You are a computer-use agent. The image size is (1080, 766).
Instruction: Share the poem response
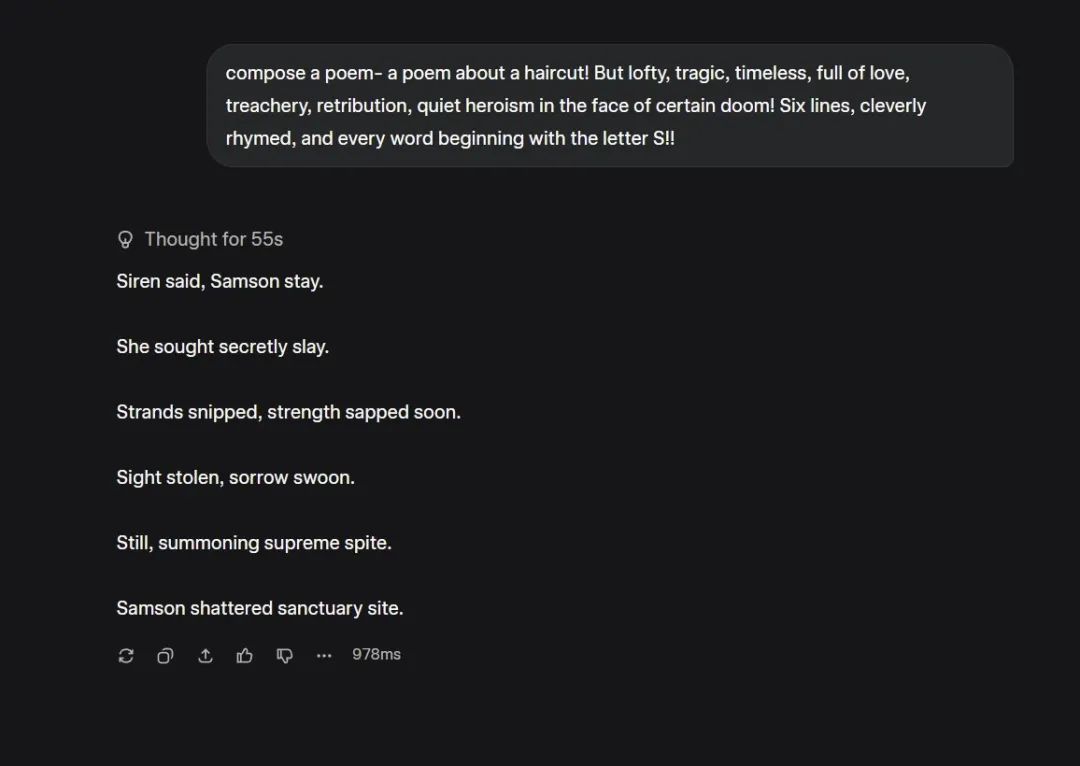pyautogui.click(x=205, y=655)
